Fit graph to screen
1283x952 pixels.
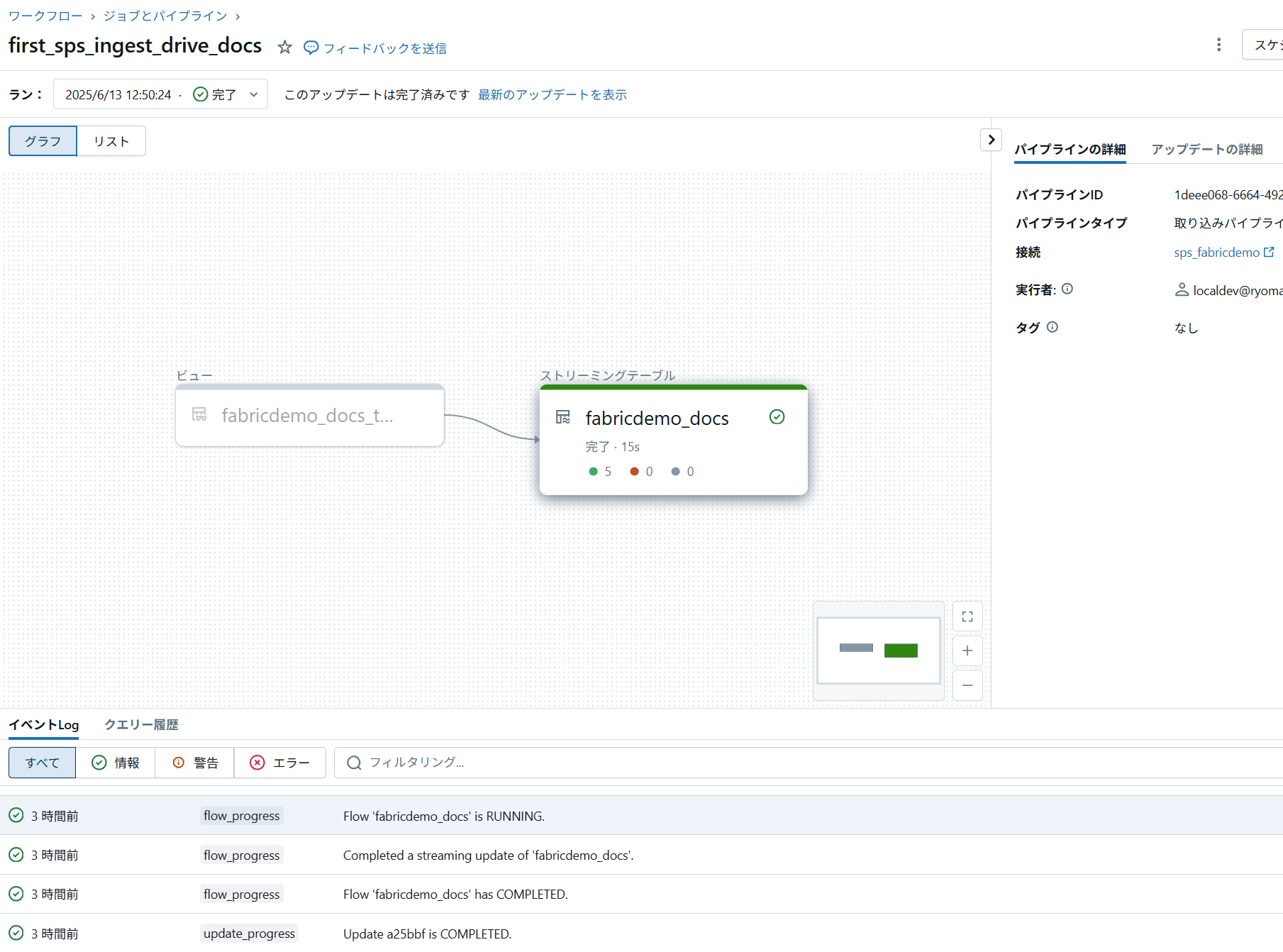tap(967, 616)
